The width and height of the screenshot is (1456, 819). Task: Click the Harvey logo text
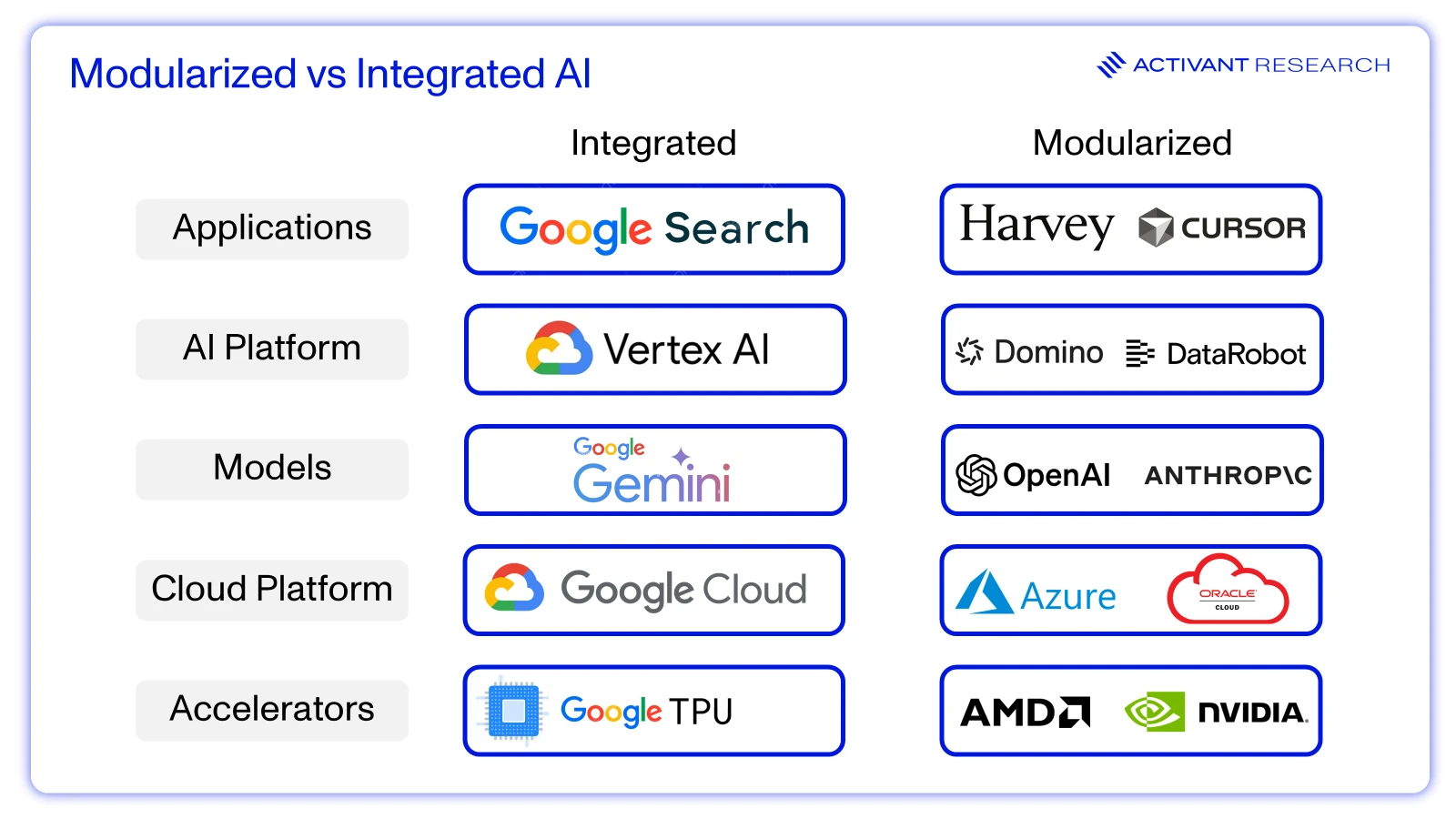pos(1036,225)
